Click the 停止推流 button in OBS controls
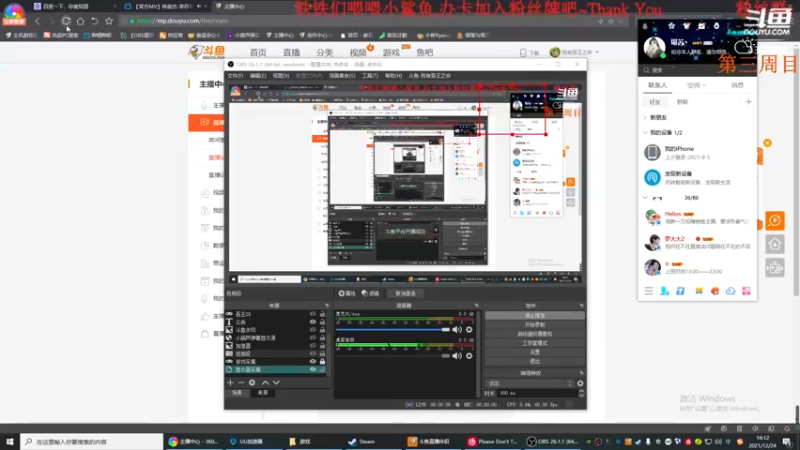800x450 pixels. (x=534, y=315)
